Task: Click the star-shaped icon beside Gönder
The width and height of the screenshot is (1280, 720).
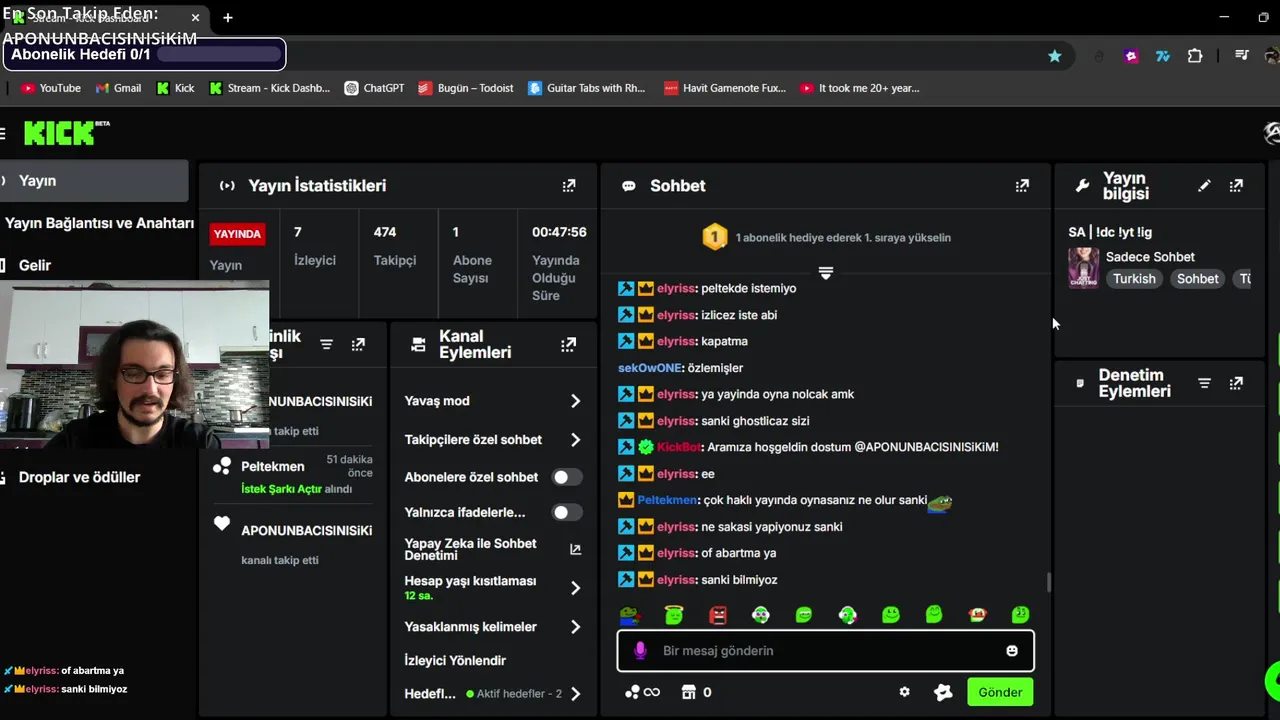Action: [x=943, y=692]
